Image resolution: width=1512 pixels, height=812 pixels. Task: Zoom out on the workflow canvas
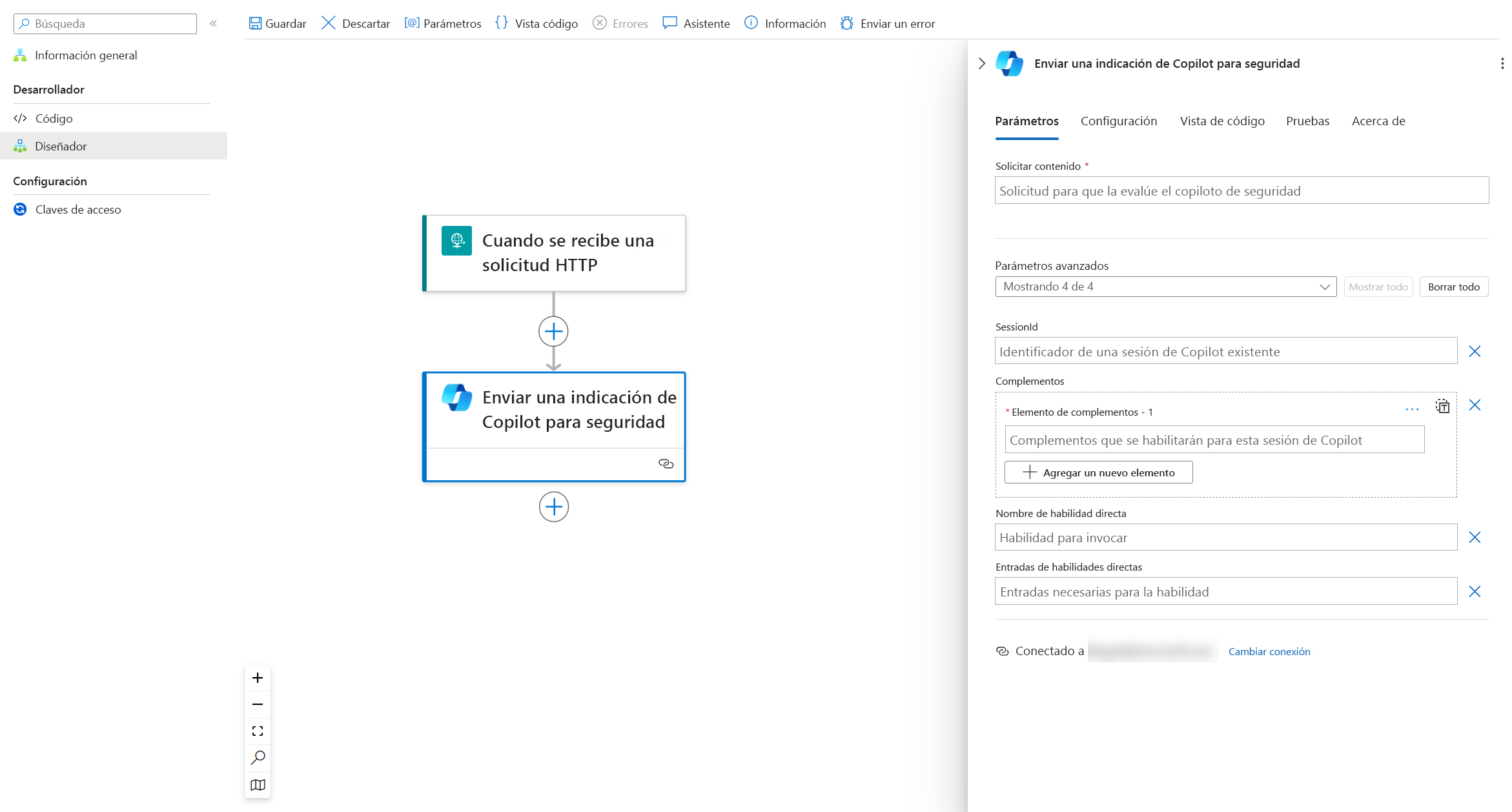pyautogui.click(x=257, y=704)
